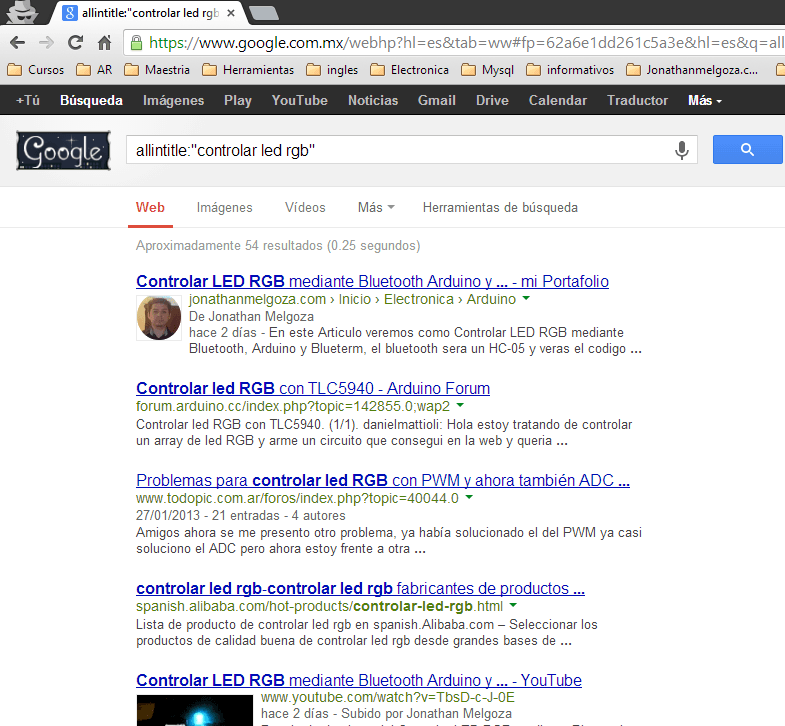Click the blue search magnifier button
Screen dimensions: 785x726
point(747,149)
